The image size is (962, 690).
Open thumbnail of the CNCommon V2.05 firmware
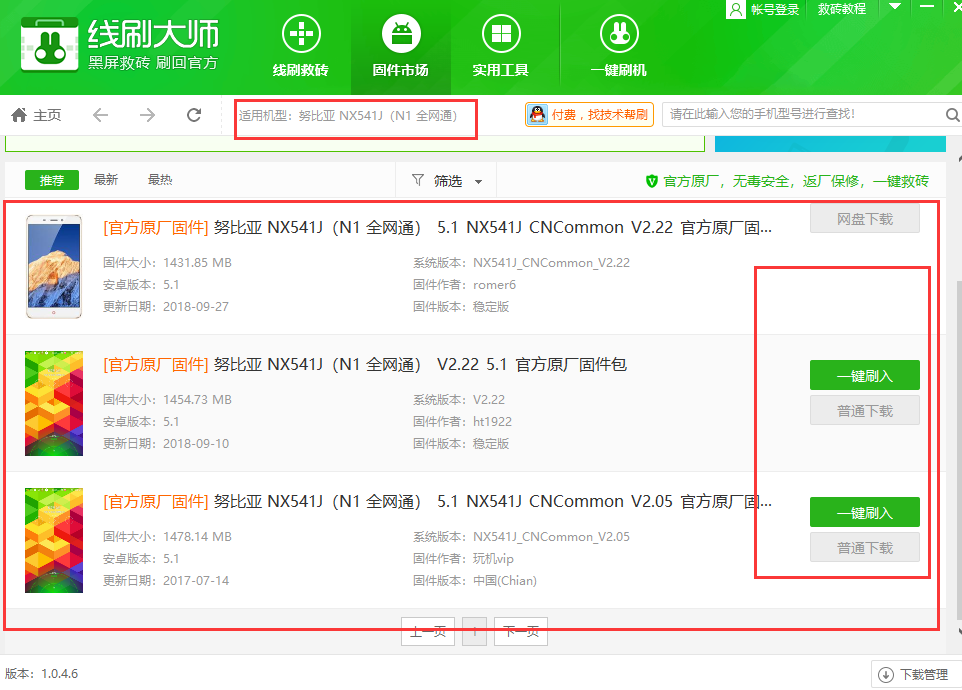click(x=54, y=540)
